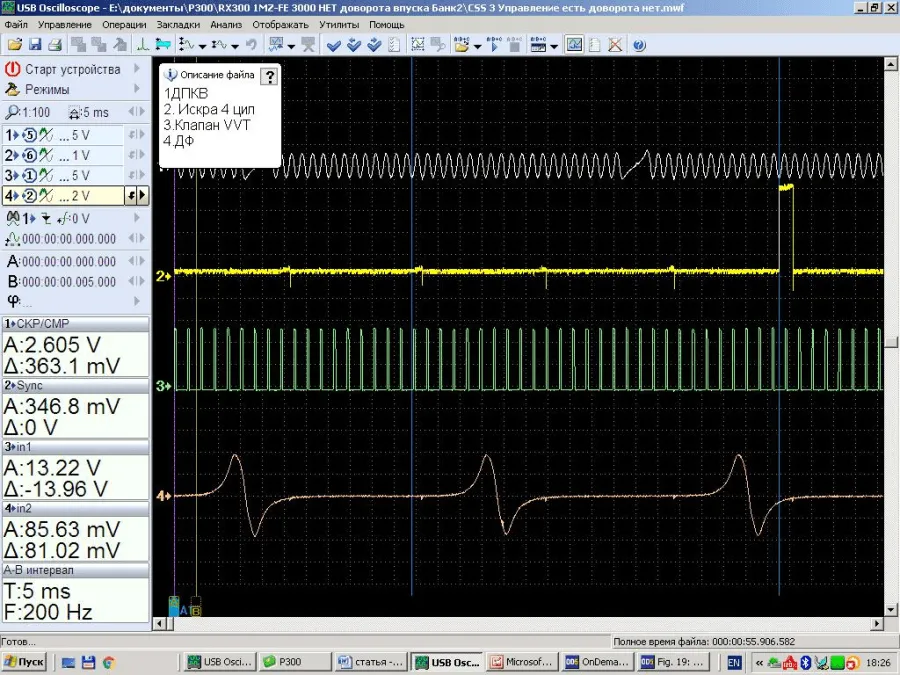
Task: Click the orange browser icon in quick launch
Action: click(108, 662)
